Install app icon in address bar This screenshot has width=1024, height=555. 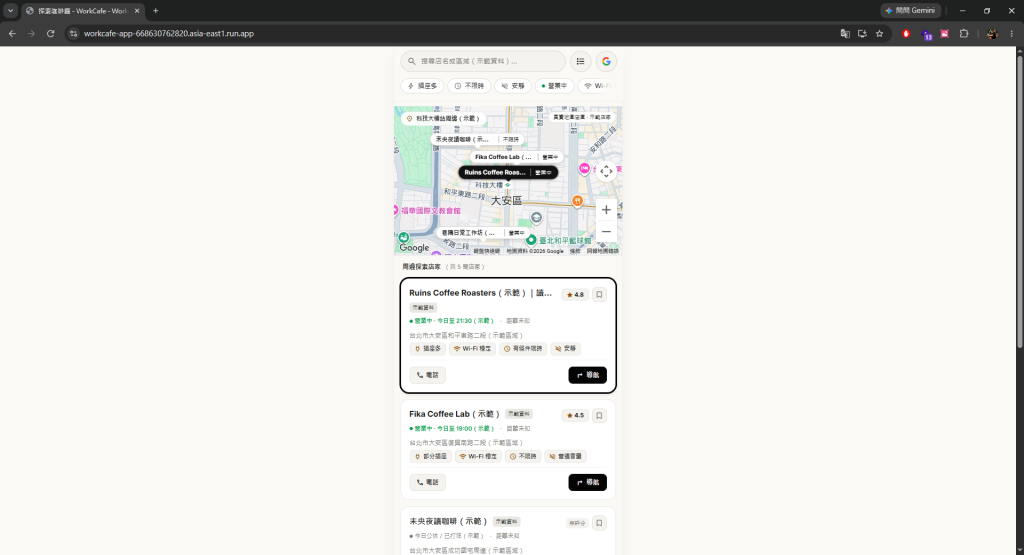862,33
